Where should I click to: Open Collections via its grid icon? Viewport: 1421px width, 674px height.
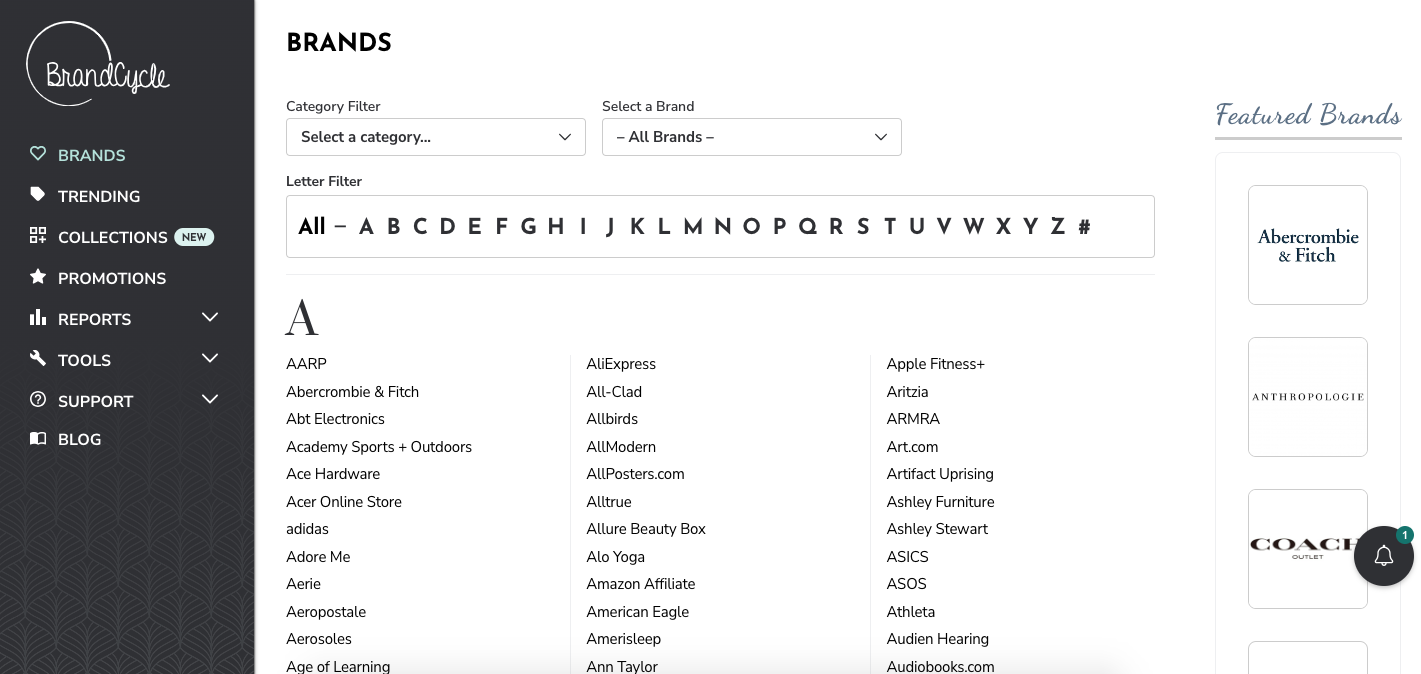[38, 237]
